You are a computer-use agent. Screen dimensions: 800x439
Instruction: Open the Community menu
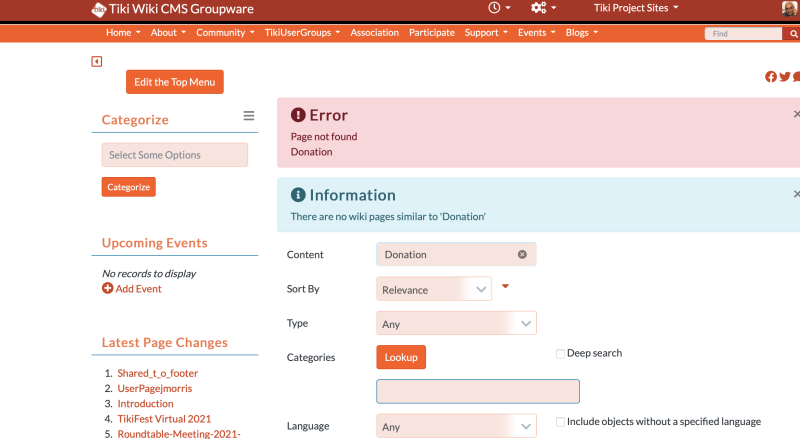point(225,33)
